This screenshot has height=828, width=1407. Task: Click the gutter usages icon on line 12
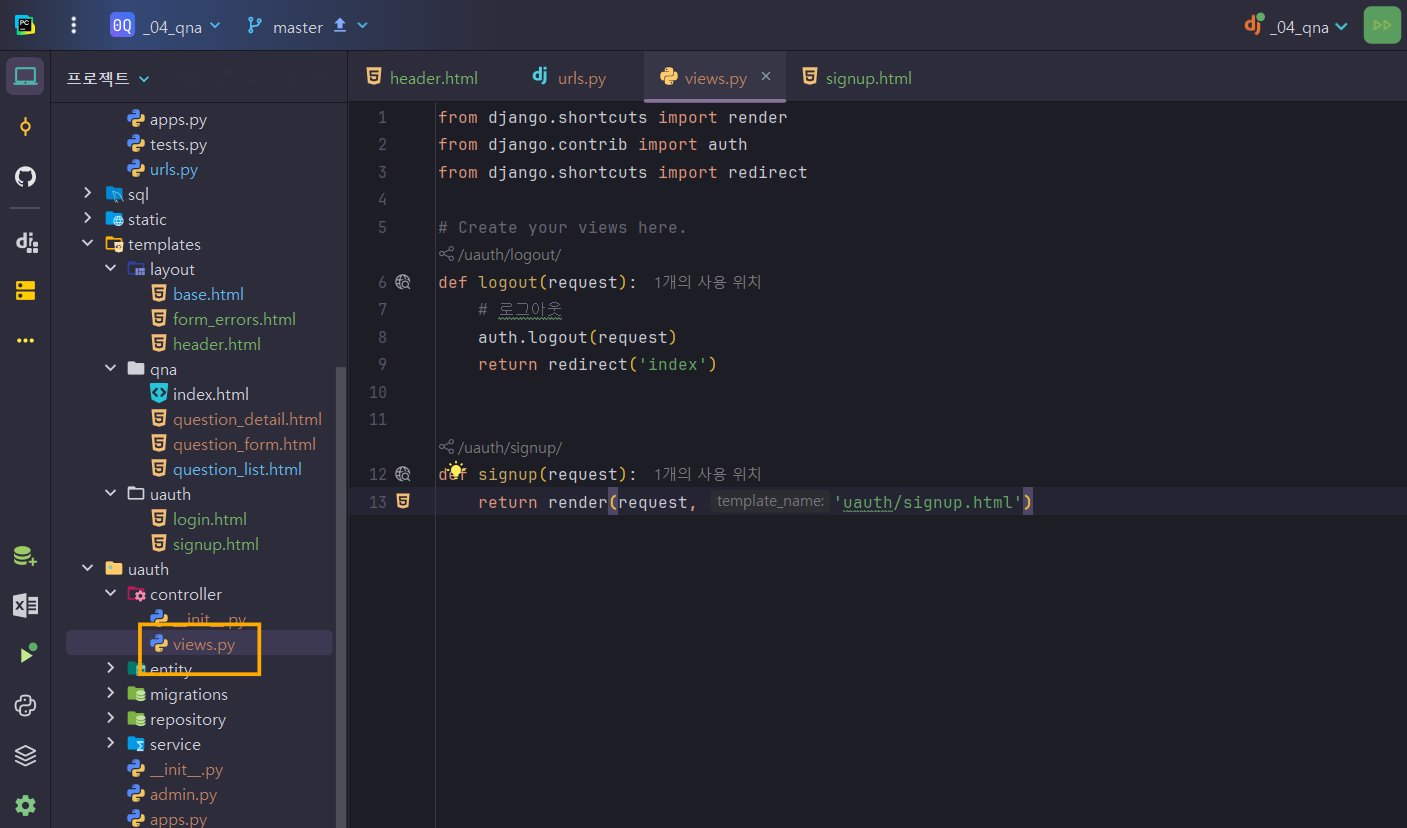pos(403,474)
